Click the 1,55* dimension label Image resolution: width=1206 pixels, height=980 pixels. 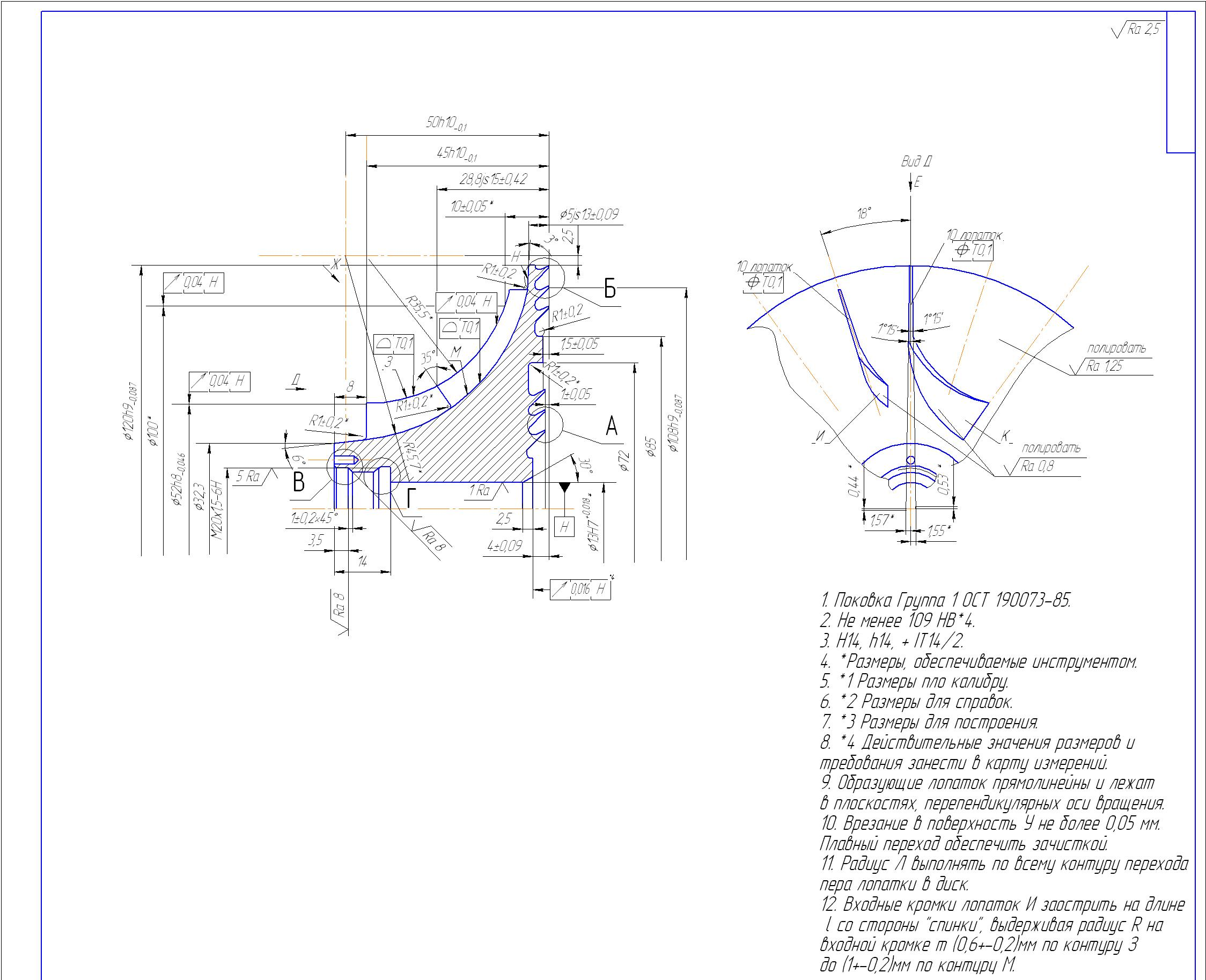click(x=939, y=530)
